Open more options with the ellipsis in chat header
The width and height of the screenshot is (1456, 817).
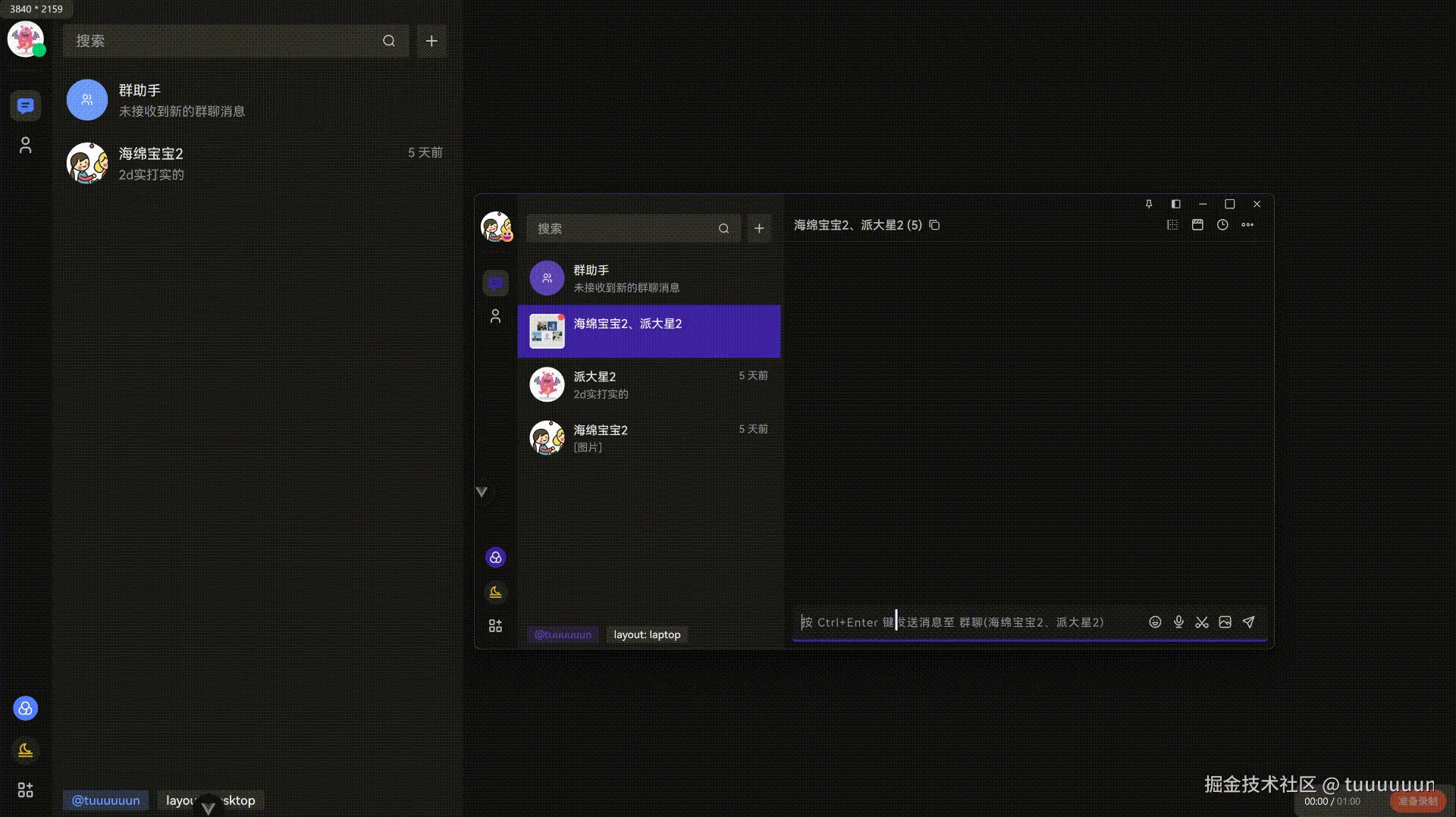tap(1249, 224)
